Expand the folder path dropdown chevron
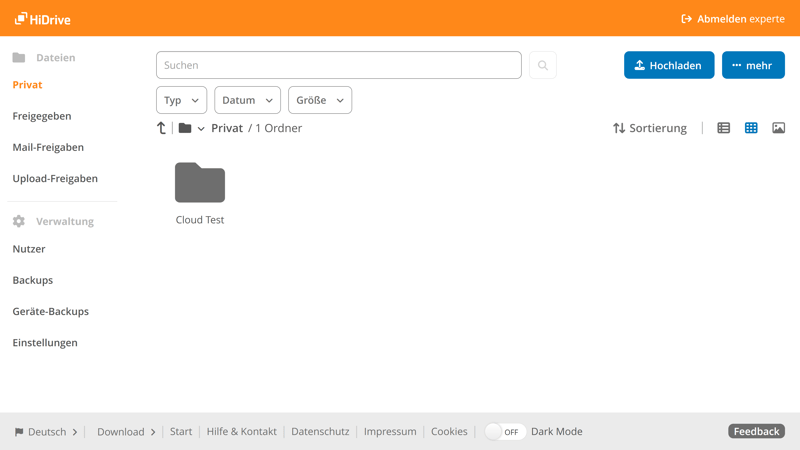 [x=201, y=129]
